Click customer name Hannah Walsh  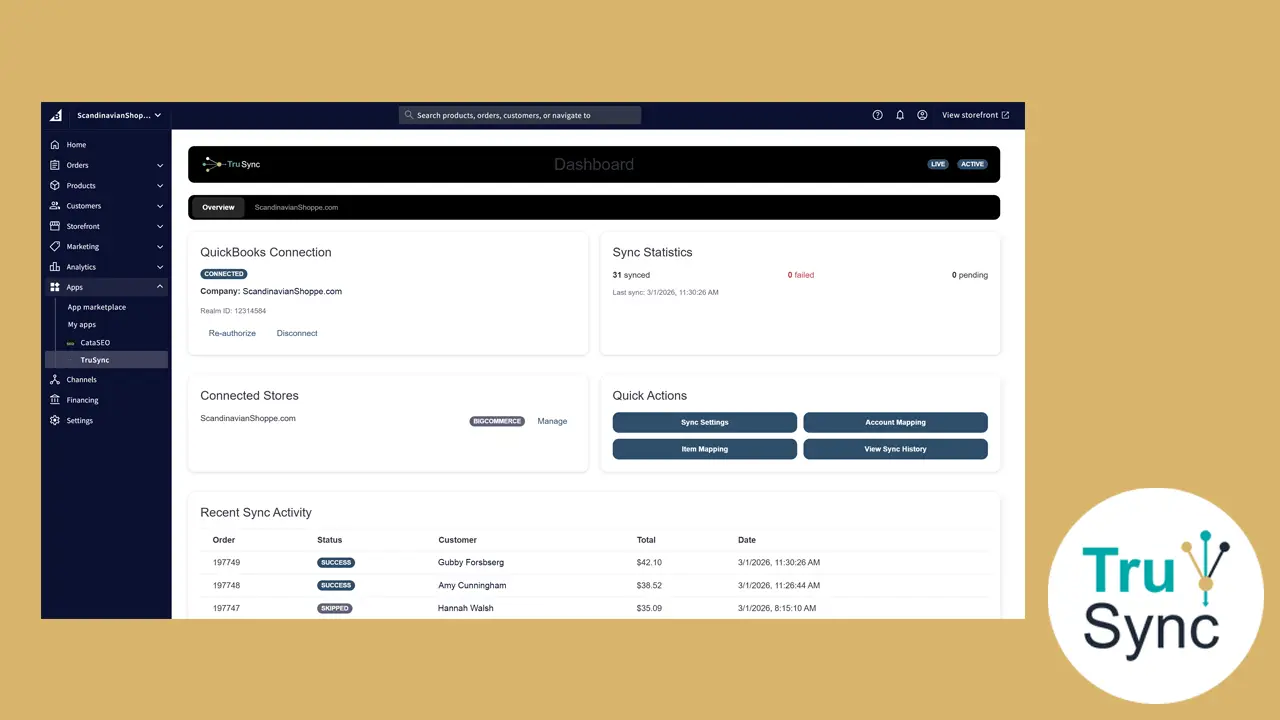[466, 608]
